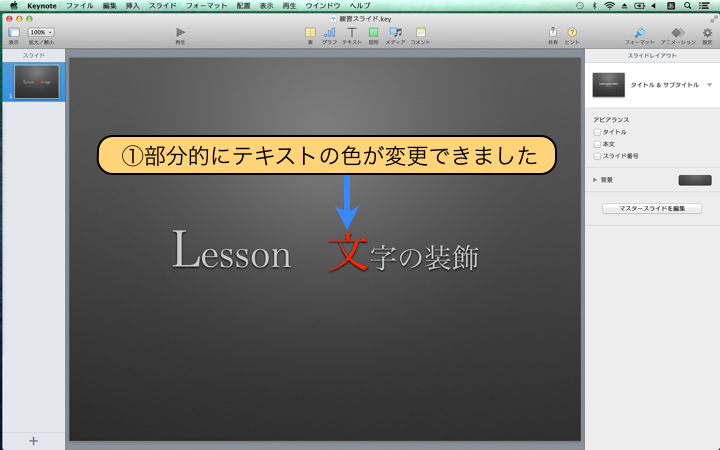Open the volume icon in menu bar
Image resolution: width=720 pixels, height=450 pixels.
point(654,6)
